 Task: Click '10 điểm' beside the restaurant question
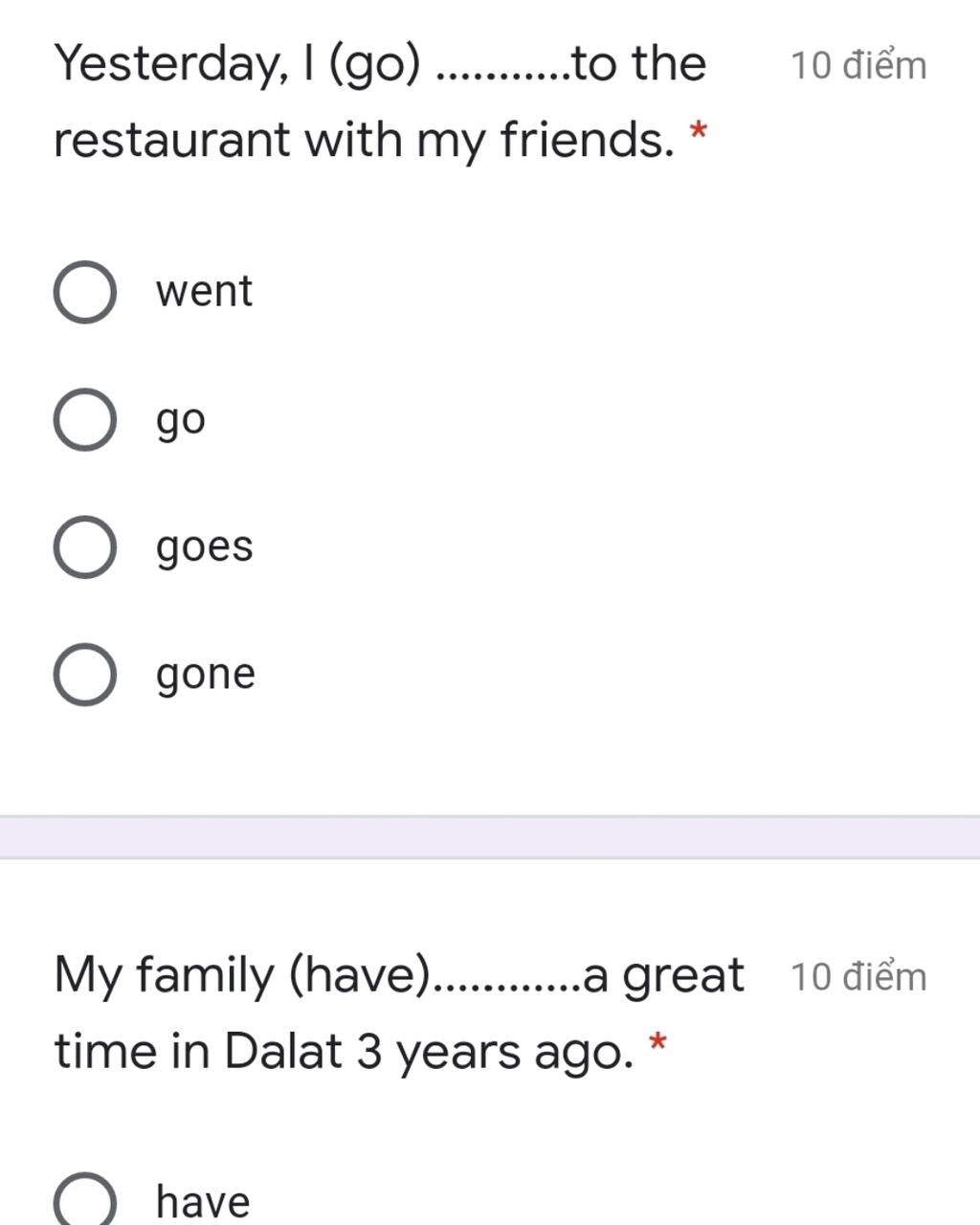[x=858, y=66]
